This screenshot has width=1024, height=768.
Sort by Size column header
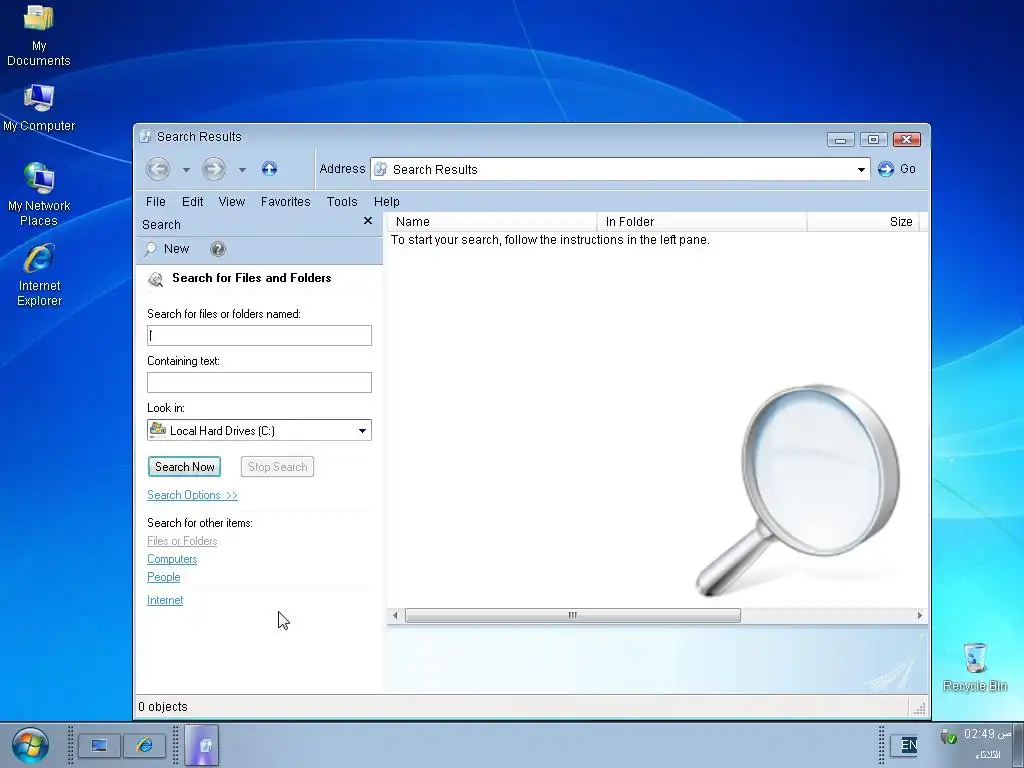pos(863,222)
